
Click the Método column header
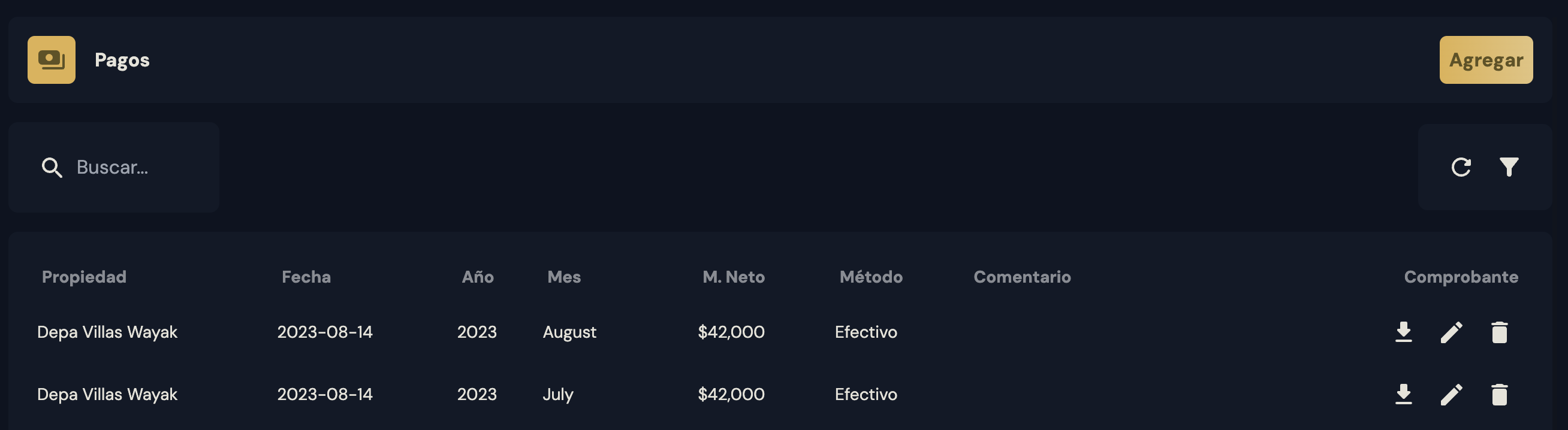pyautogui.click(x=870, y=277)
